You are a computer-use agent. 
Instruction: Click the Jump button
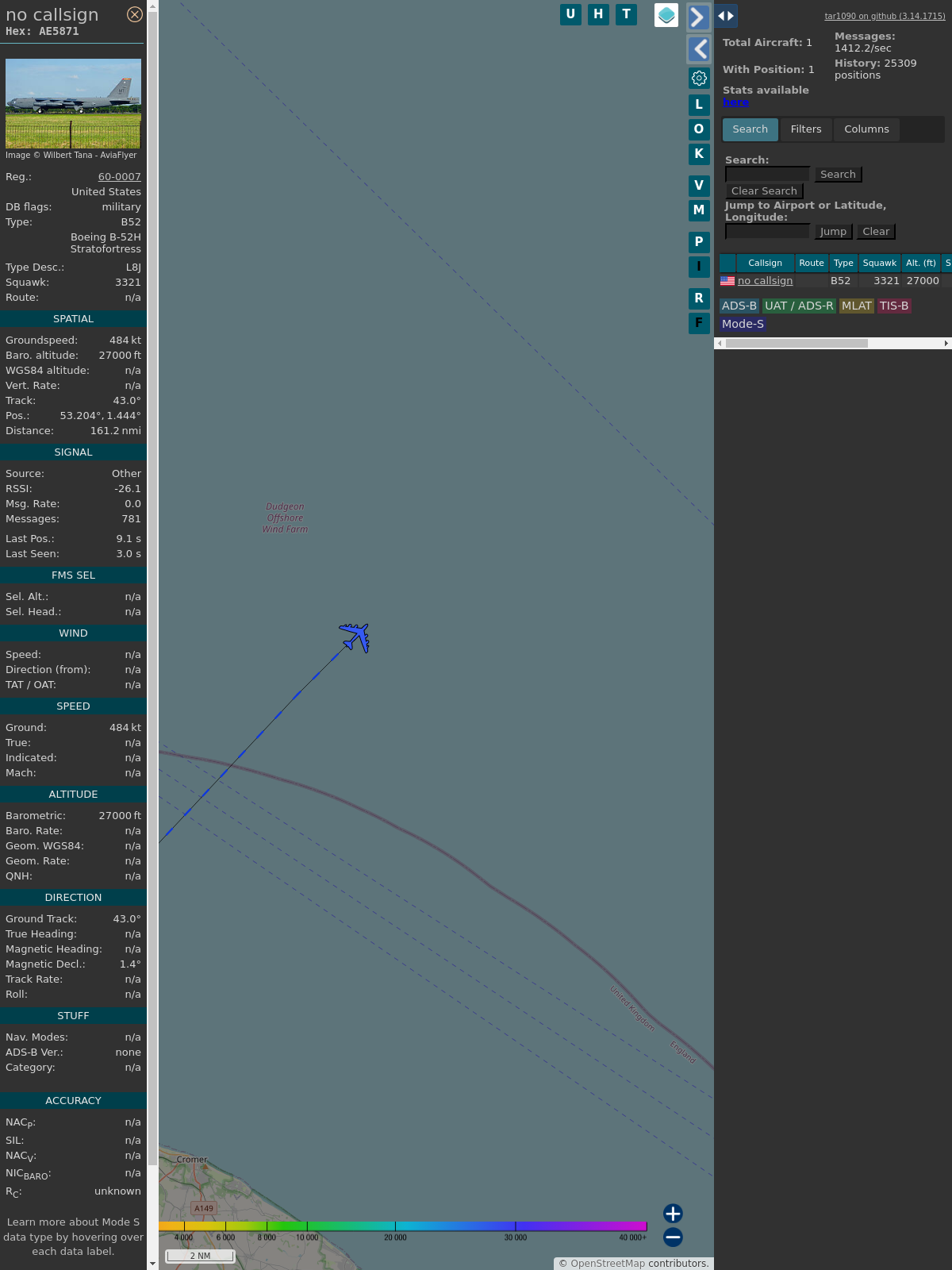[833, 232]
